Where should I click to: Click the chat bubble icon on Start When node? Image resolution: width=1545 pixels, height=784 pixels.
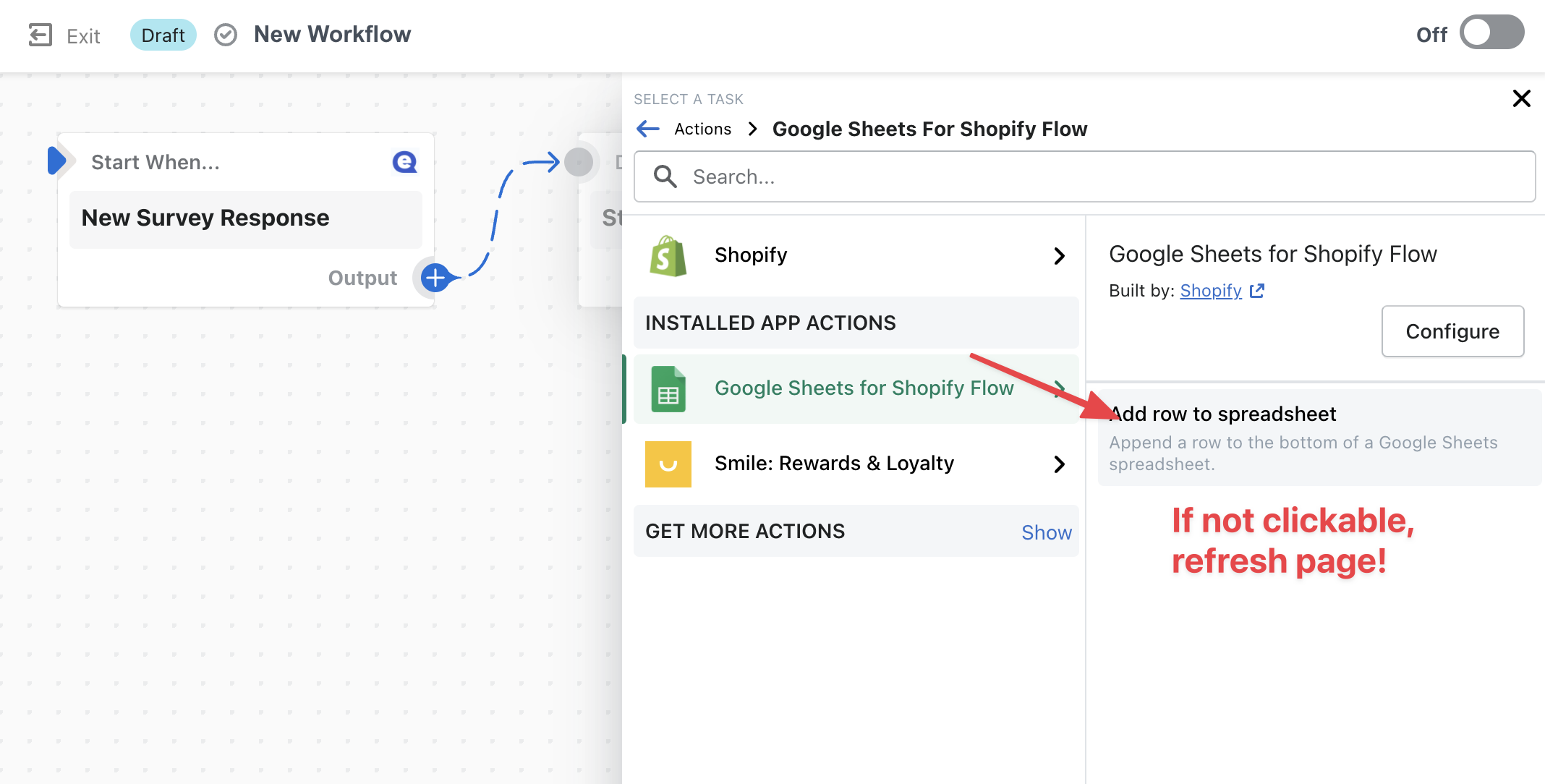(404, 161)
